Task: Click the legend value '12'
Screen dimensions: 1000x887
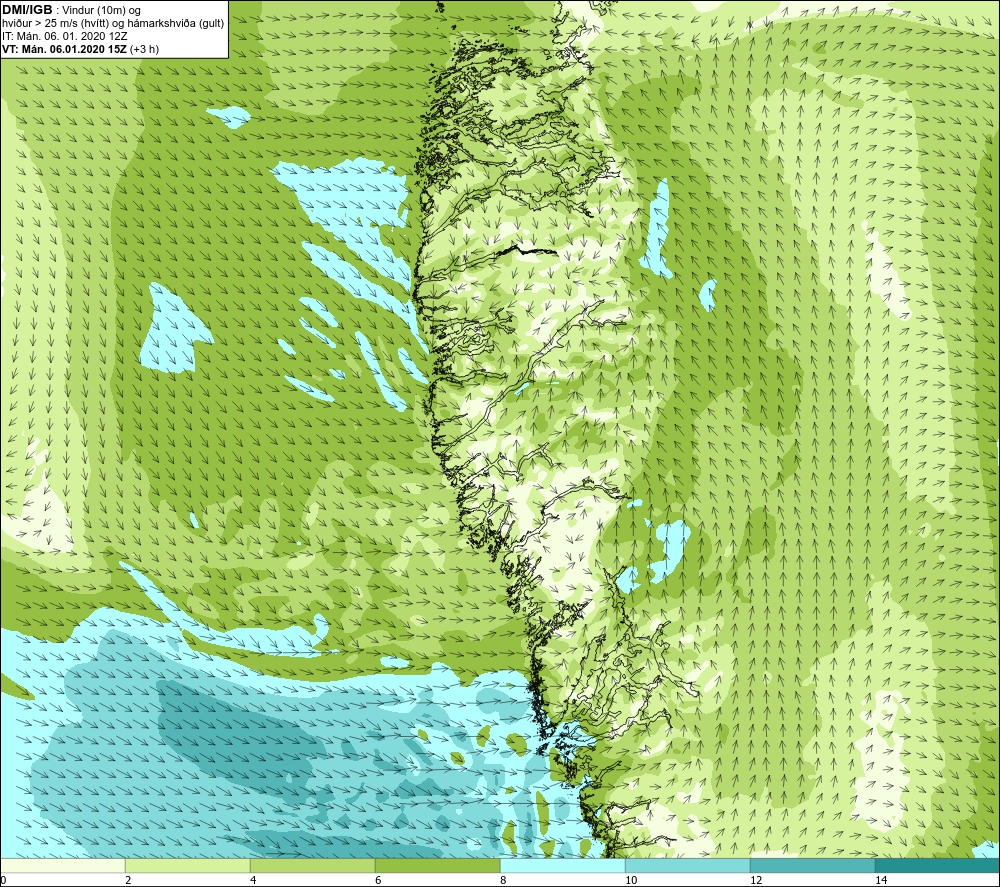Action: point(756,880)
